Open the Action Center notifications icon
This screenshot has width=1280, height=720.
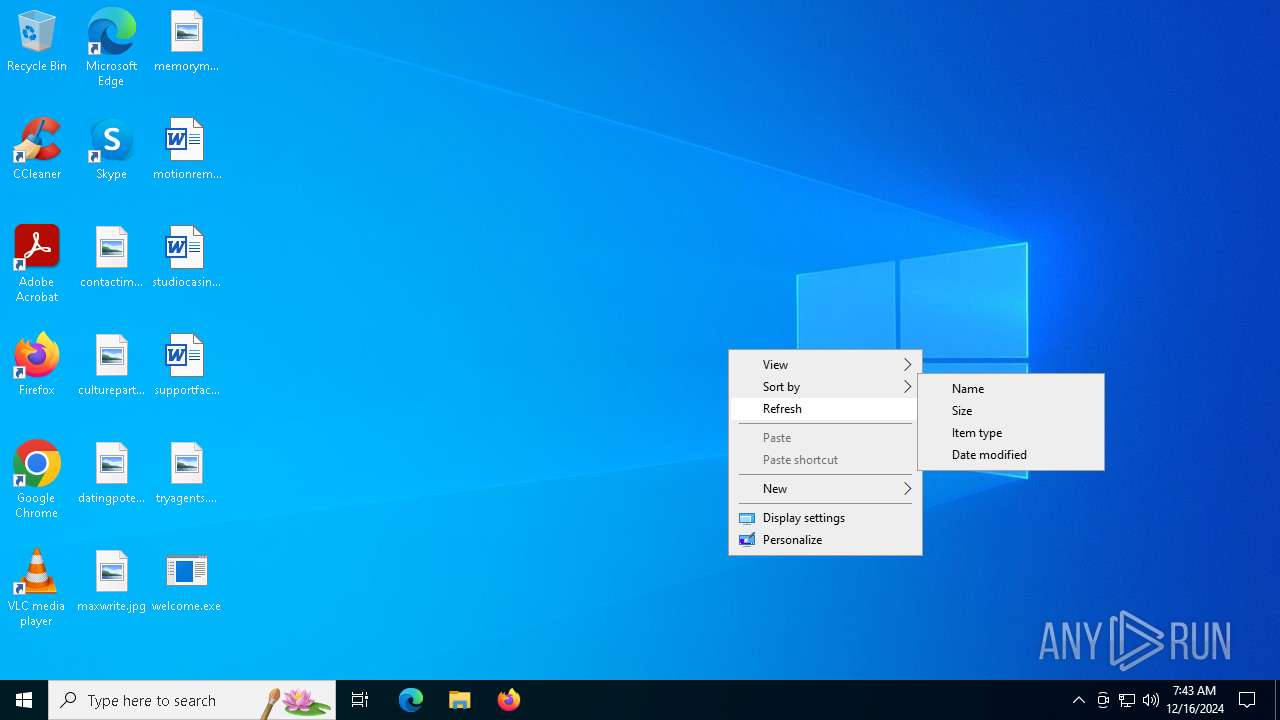point(1248,700)
